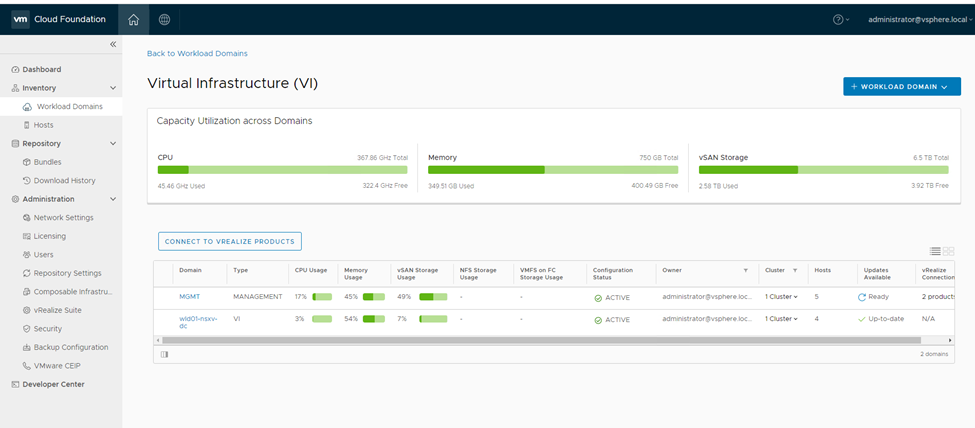Click ACTIVE status icon in MGMT row

598,298
